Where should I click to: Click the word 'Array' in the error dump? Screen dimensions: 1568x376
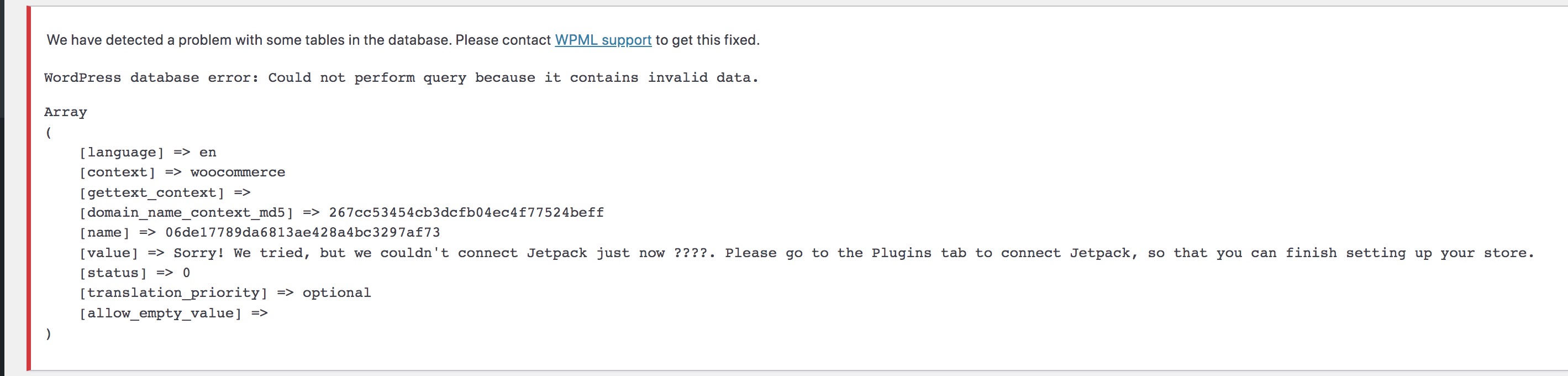coord(66,112)
